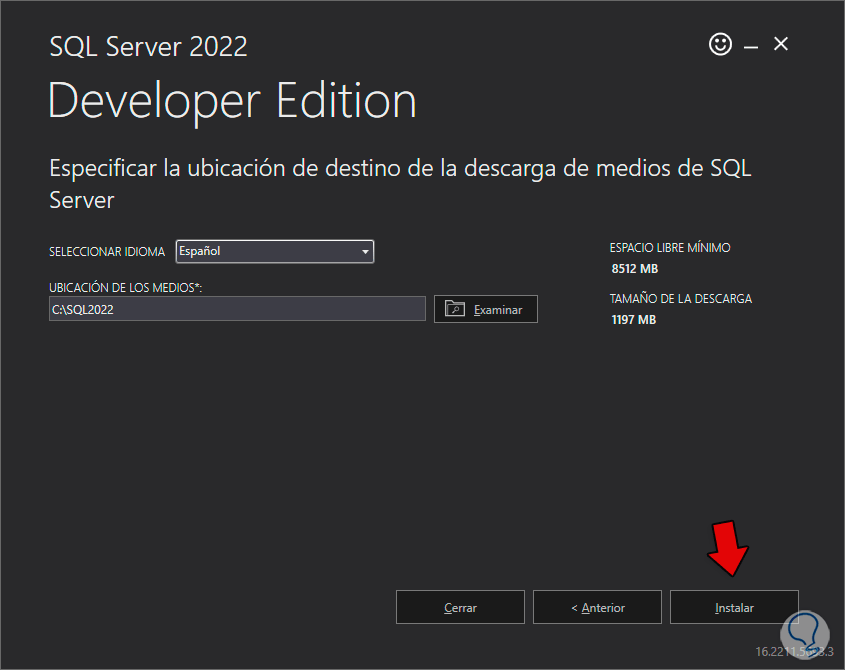Start installation with the Instalar button
The height and width of the screenshot is (670, 845).
pyautogui.click(x=734, y=607)
